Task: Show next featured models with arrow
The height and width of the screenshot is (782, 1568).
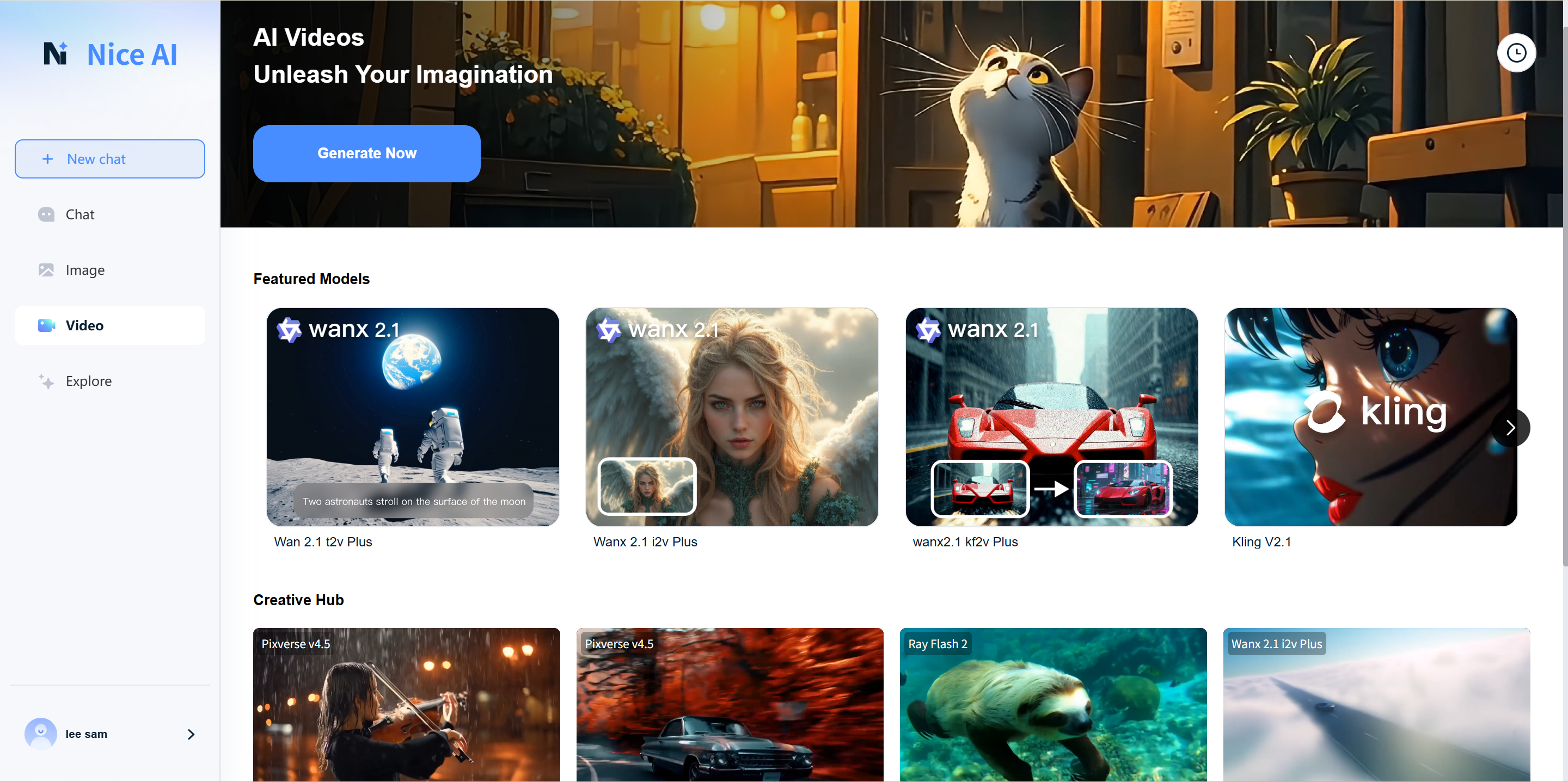Action: (x=1510, y=428)
